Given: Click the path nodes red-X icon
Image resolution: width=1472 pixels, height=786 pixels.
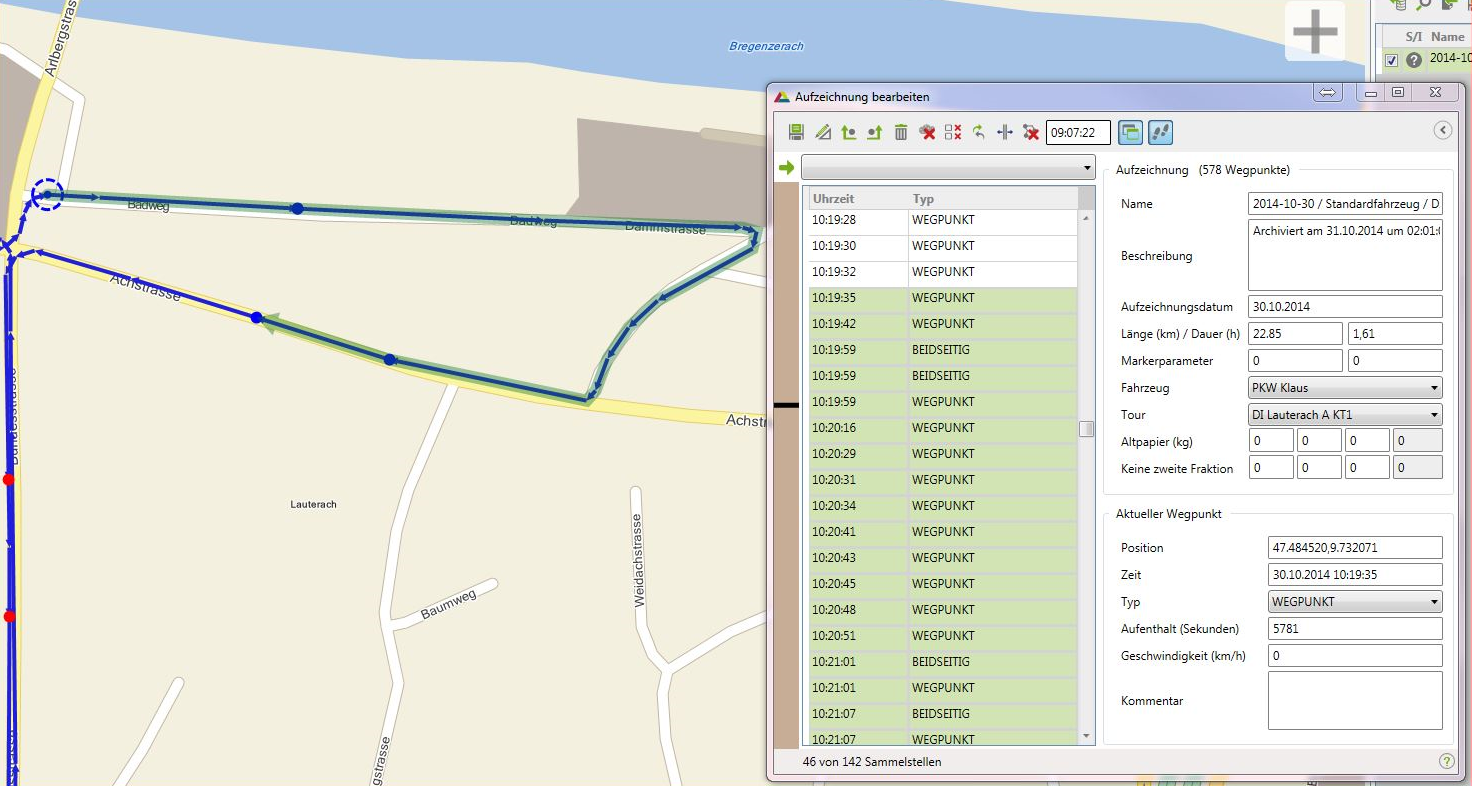Looking at the screenshot, I should 1031,132.
